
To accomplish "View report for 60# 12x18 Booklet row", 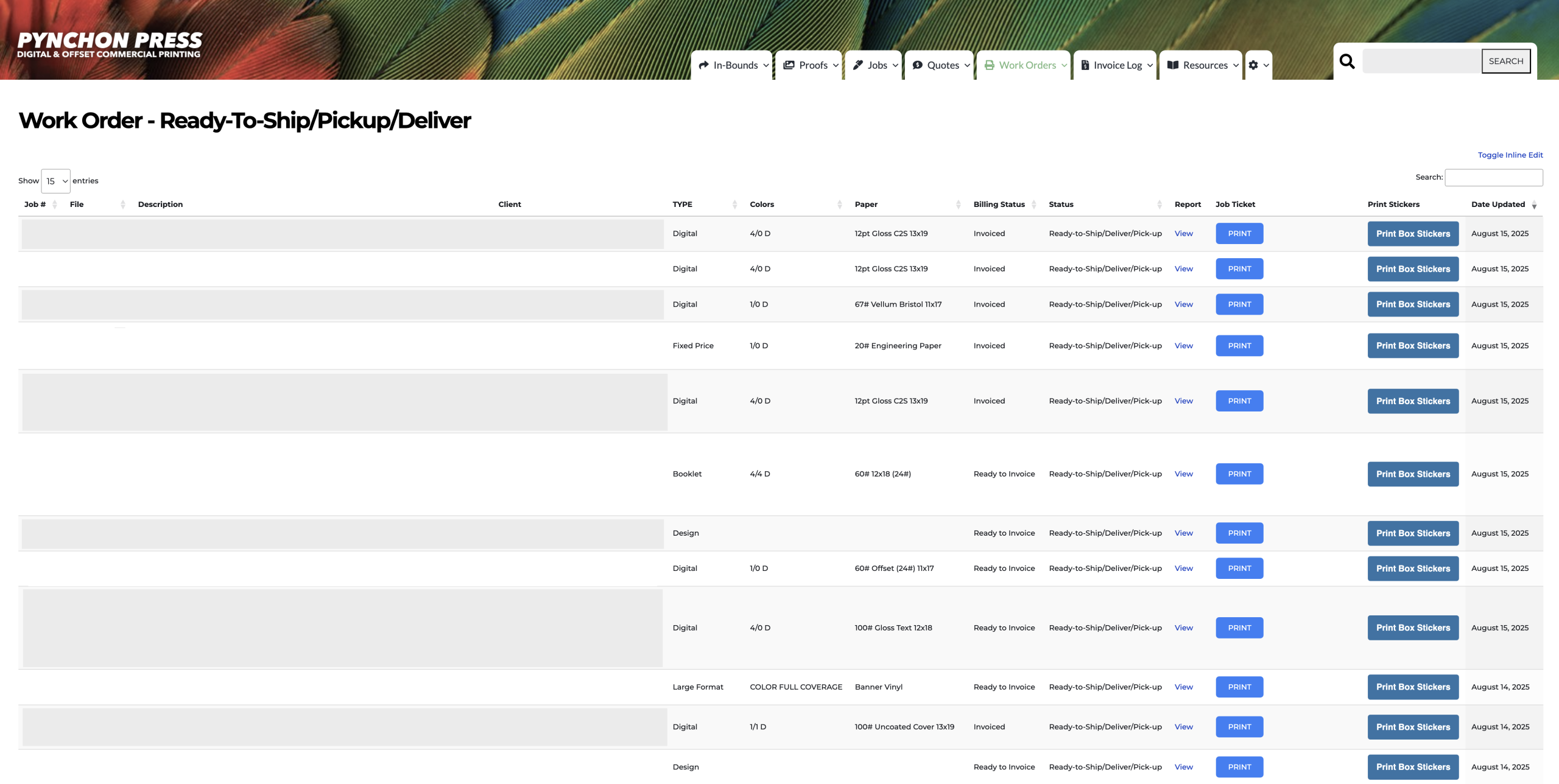I will tap(1183, 474).
